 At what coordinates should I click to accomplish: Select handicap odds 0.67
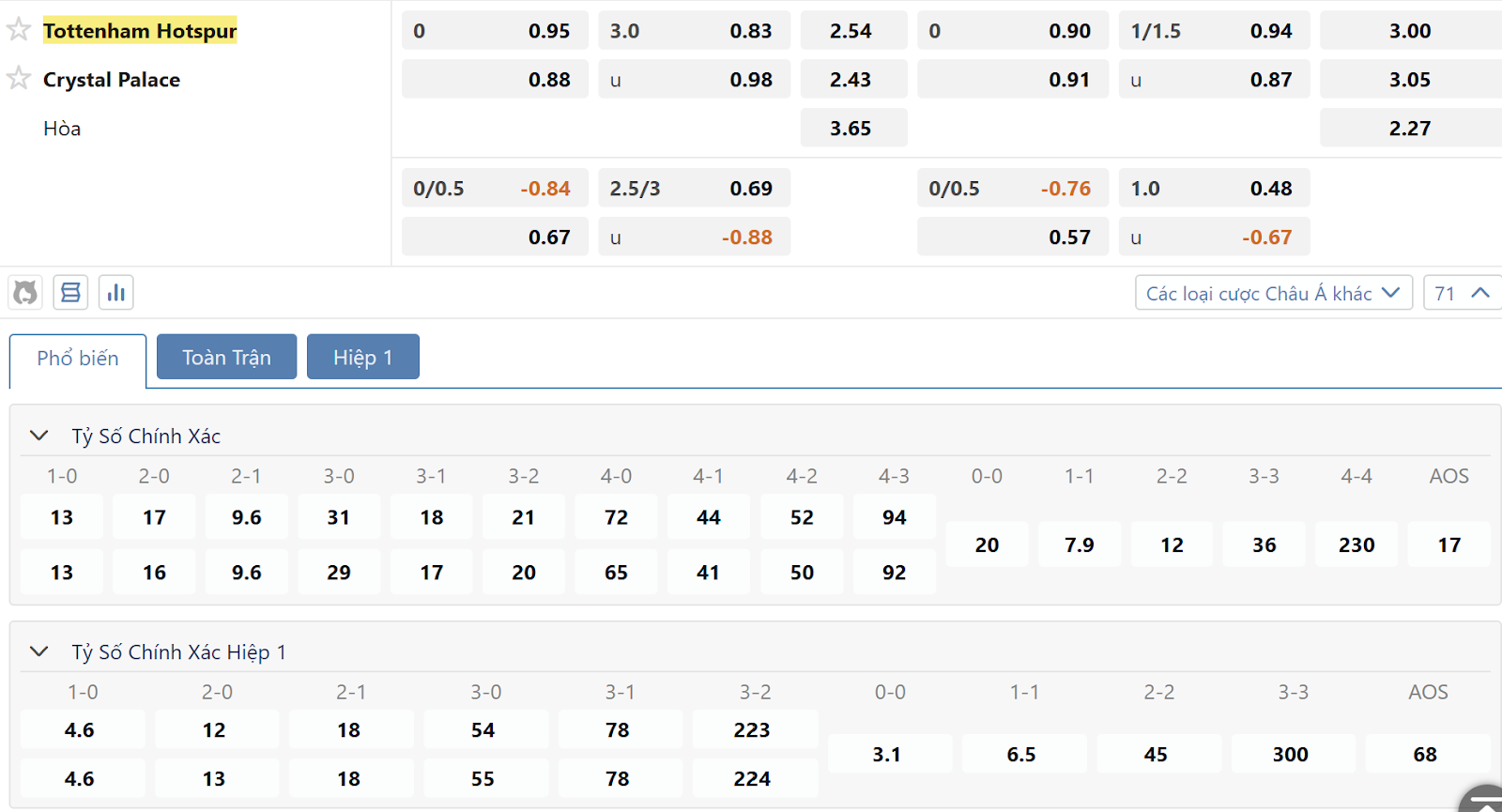(495, 237)
